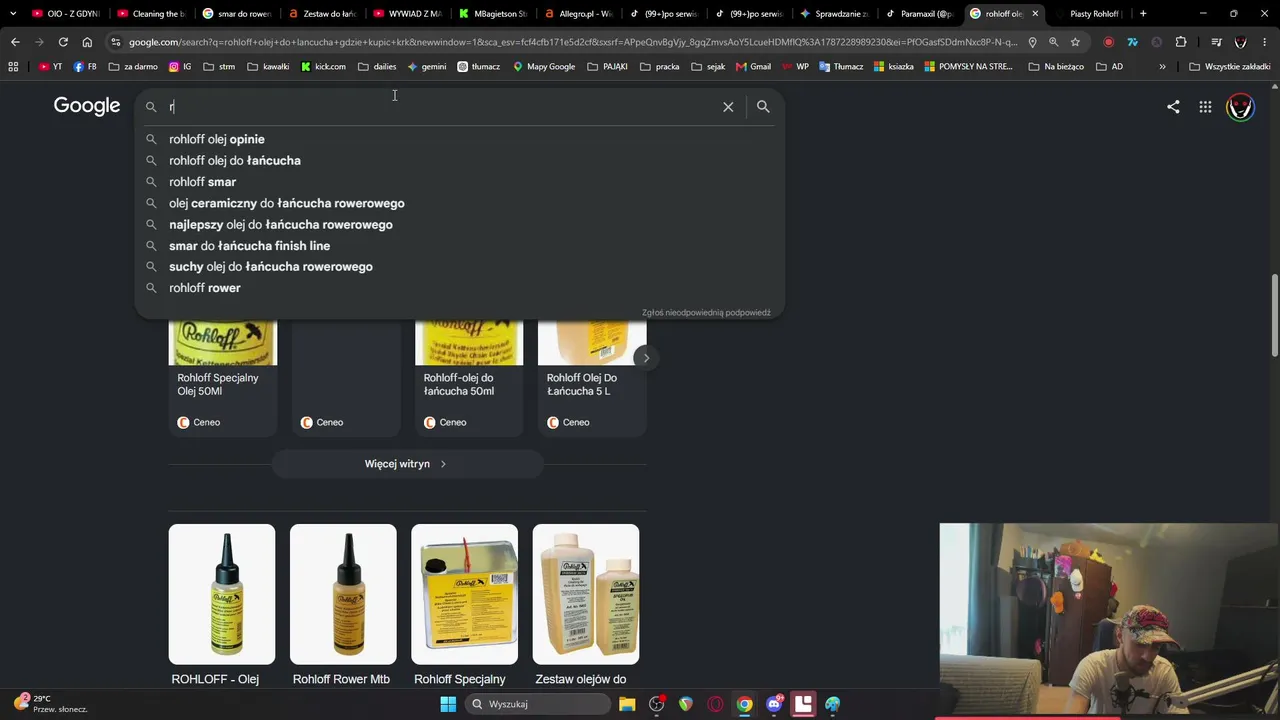The image size is (1280, 720).
Task: Open Chrome from the taskbar
Action: [x=745, y=704]
